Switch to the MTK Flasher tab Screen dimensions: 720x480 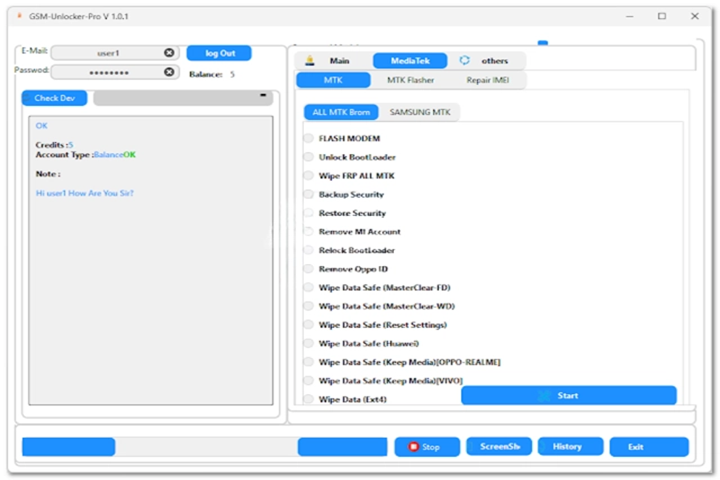coord(410,80)
